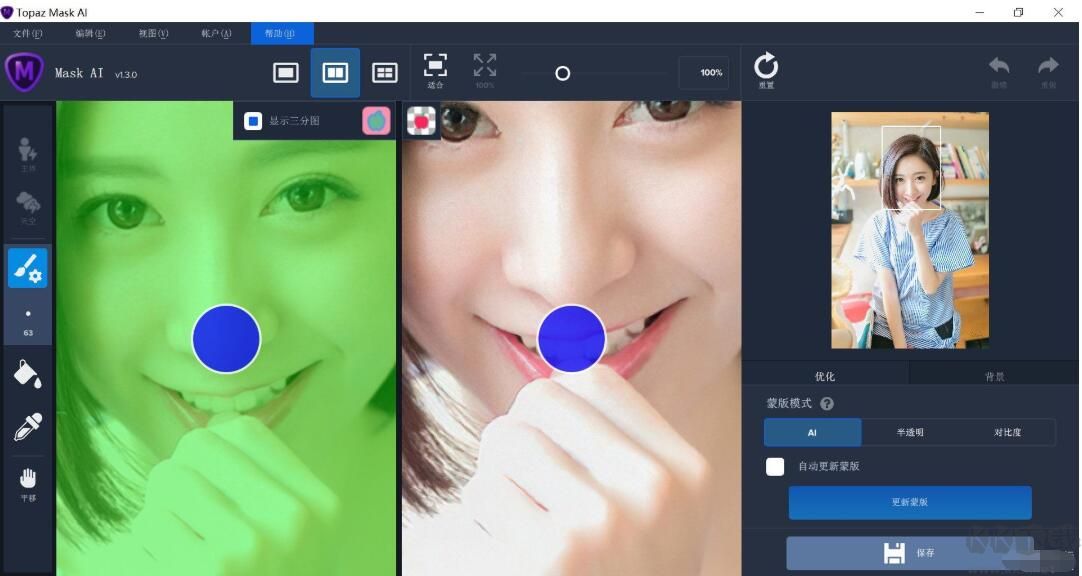Open the View (视图) menu
The width and height of the screenshot is (1082, 576).
(x=153, y=33)
